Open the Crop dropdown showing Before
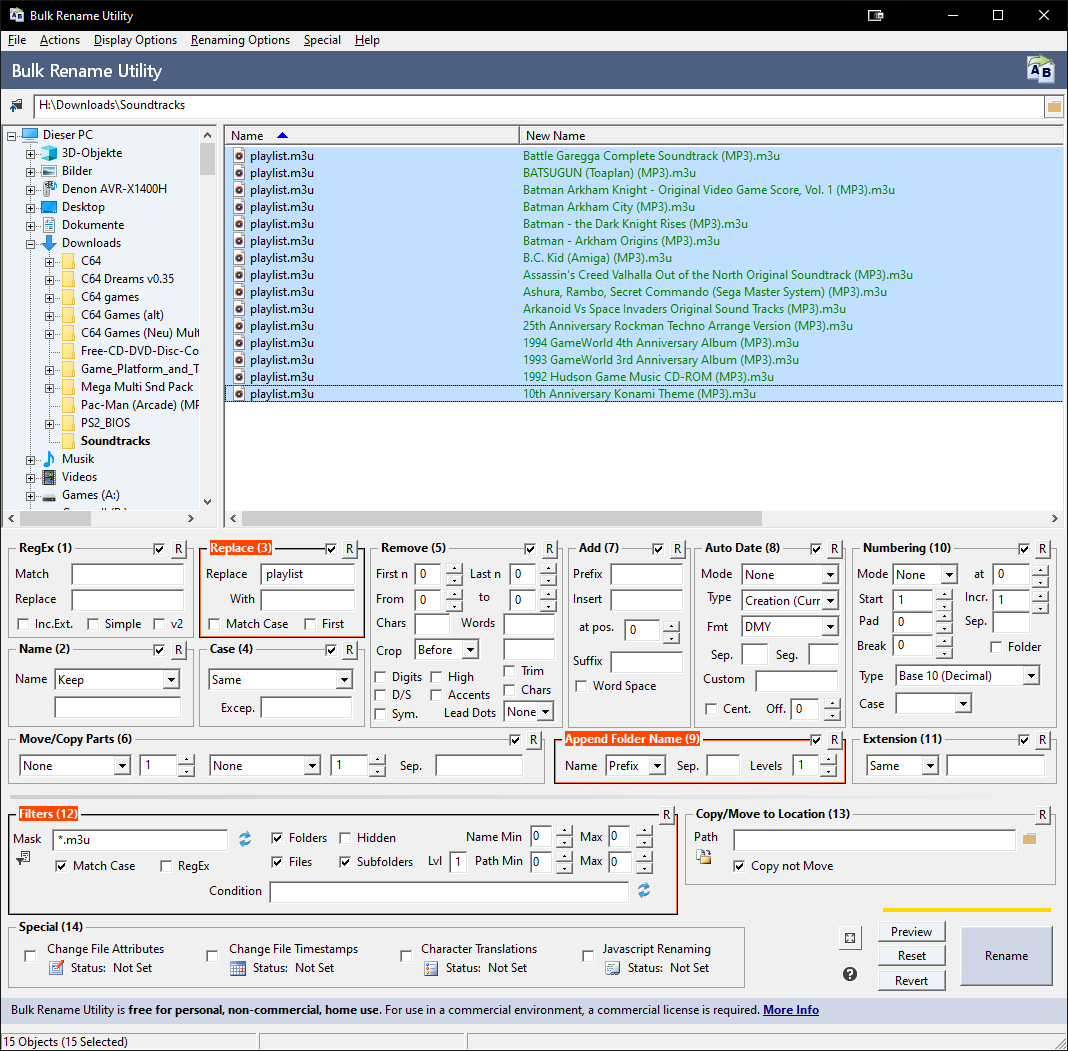This screenshot has height=1051, width=1068. click(x=446, y=650)
